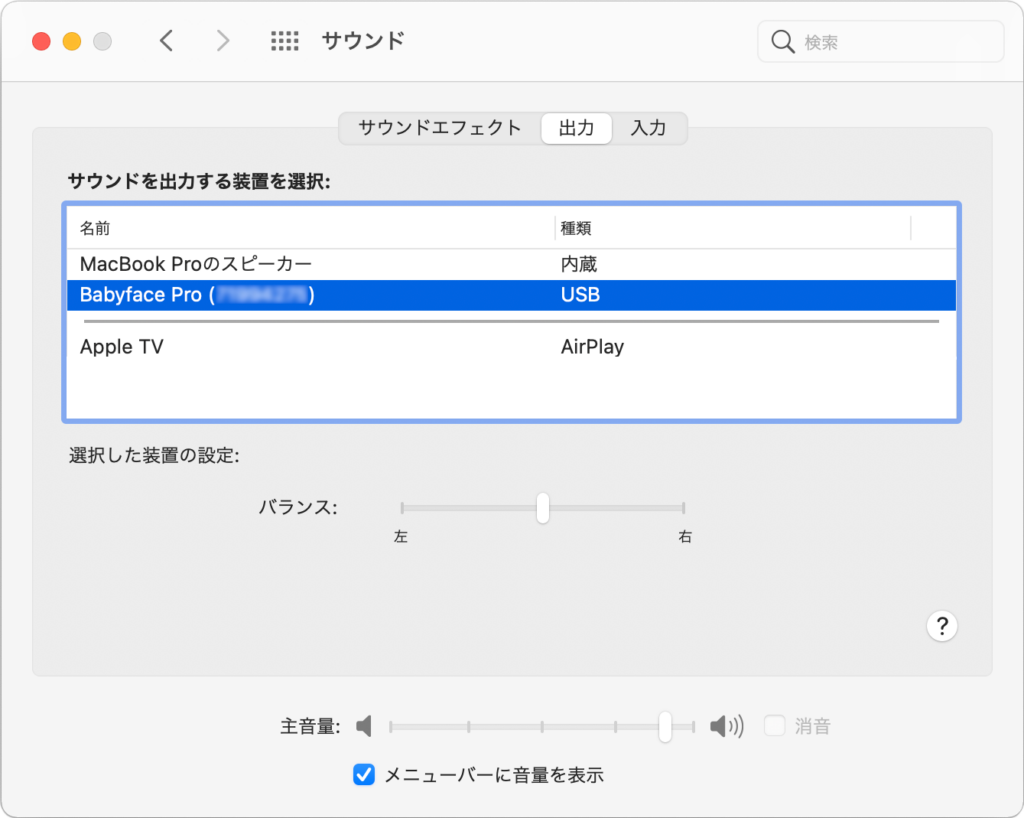Image resolution: width=1024 pixels, height=818 pixels.
Task: Open help with the question mark button
Action: pos(941,626)
